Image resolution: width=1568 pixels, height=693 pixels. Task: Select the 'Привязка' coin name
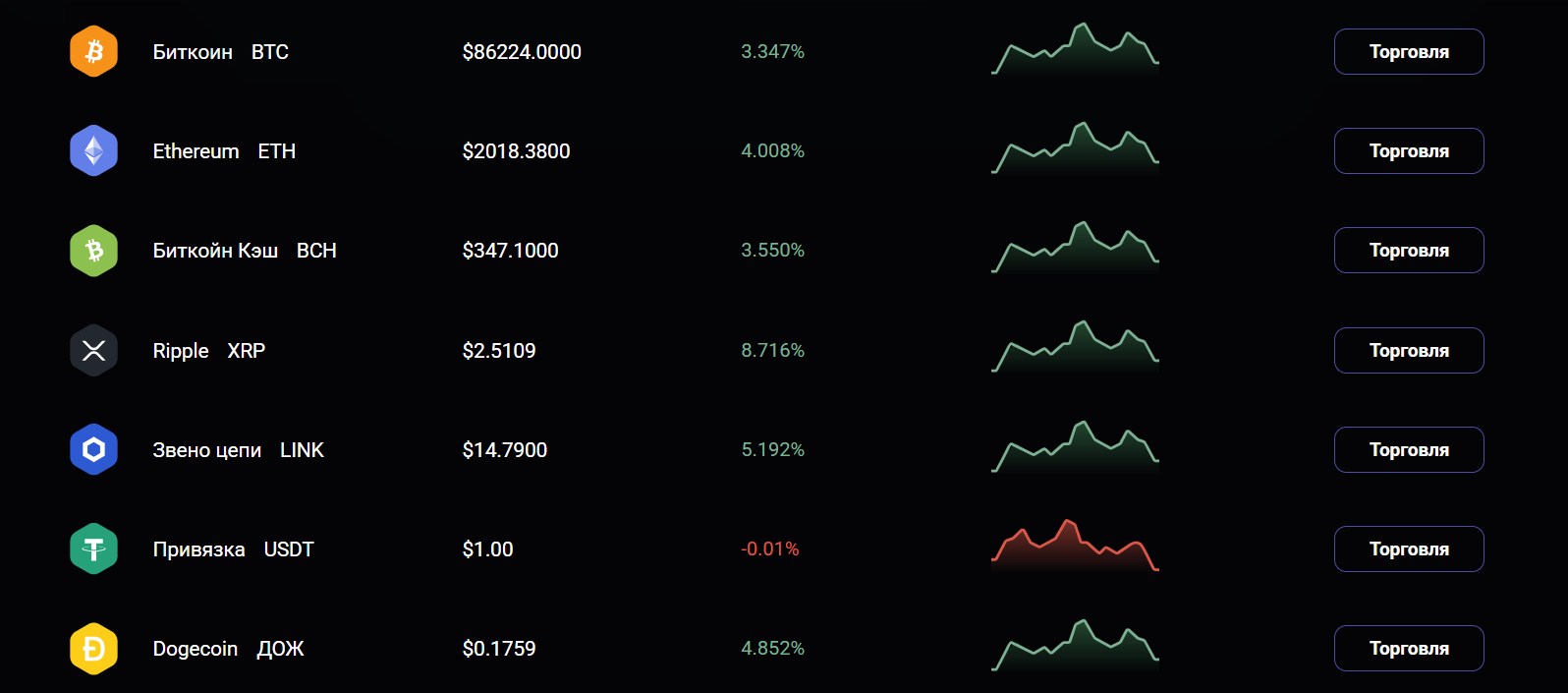coord(198,549)
